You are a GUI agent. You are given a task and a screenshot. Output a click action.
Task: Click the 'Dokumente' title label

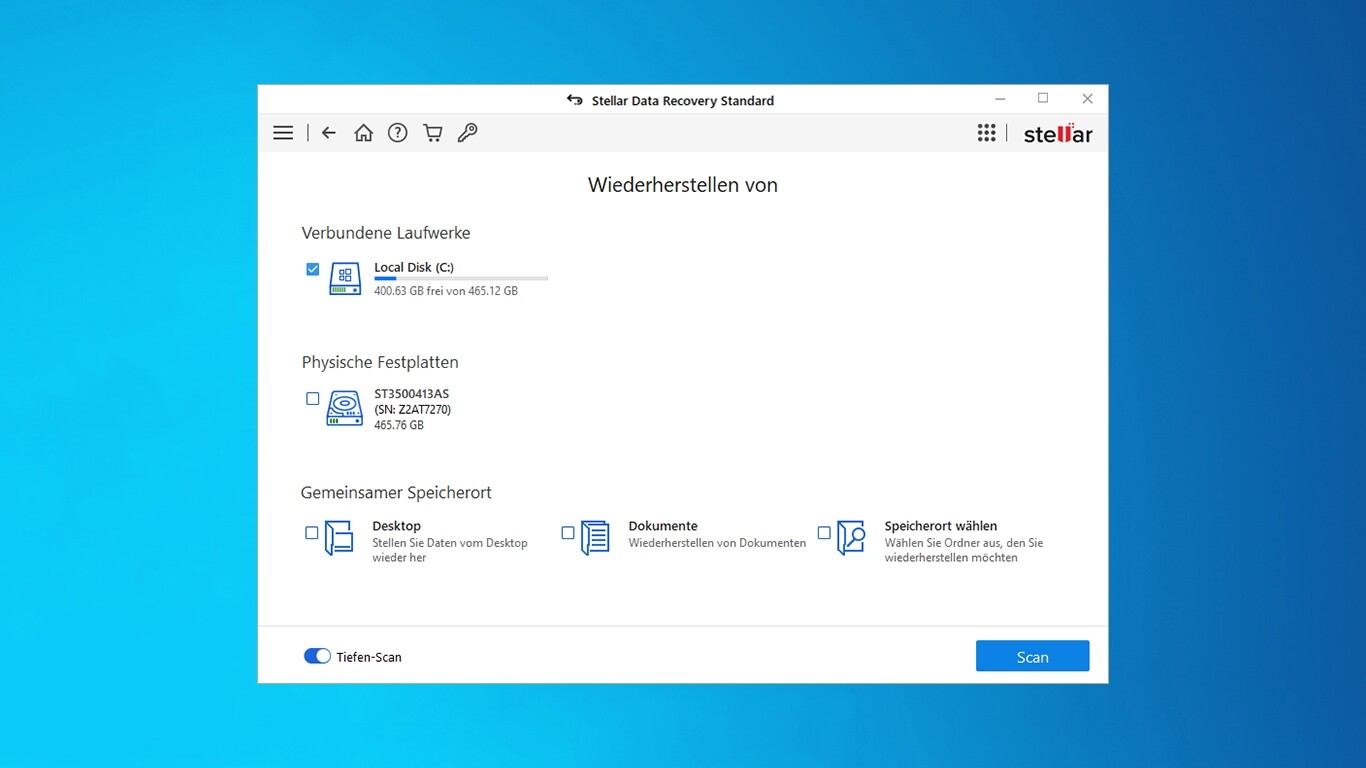pos(663,526)
